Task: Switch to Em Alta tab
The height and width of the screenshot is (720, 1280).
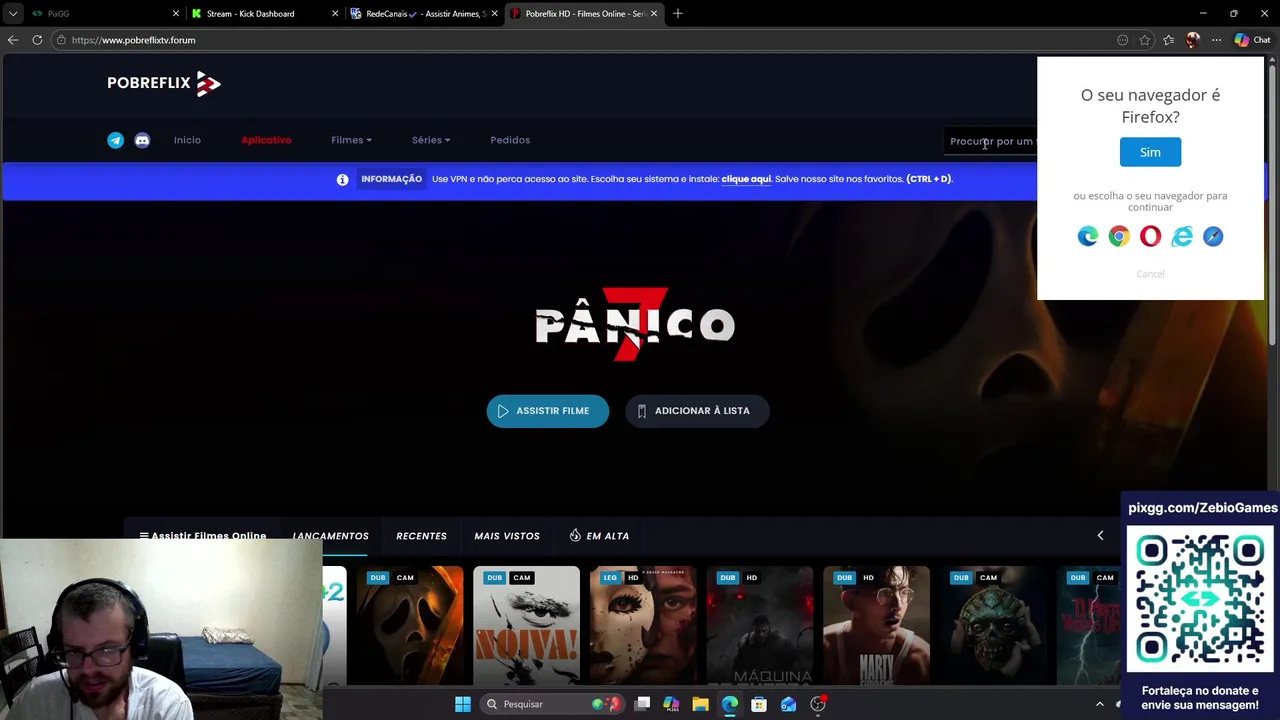Action: 599,536
